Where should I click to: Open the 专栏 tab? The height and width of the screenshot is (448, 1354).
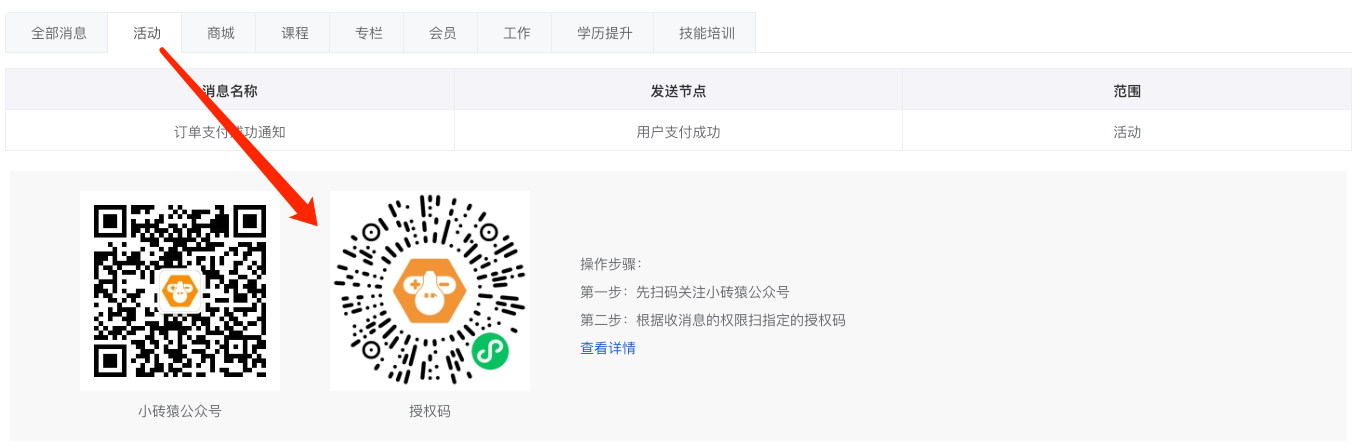click(368, 33)
